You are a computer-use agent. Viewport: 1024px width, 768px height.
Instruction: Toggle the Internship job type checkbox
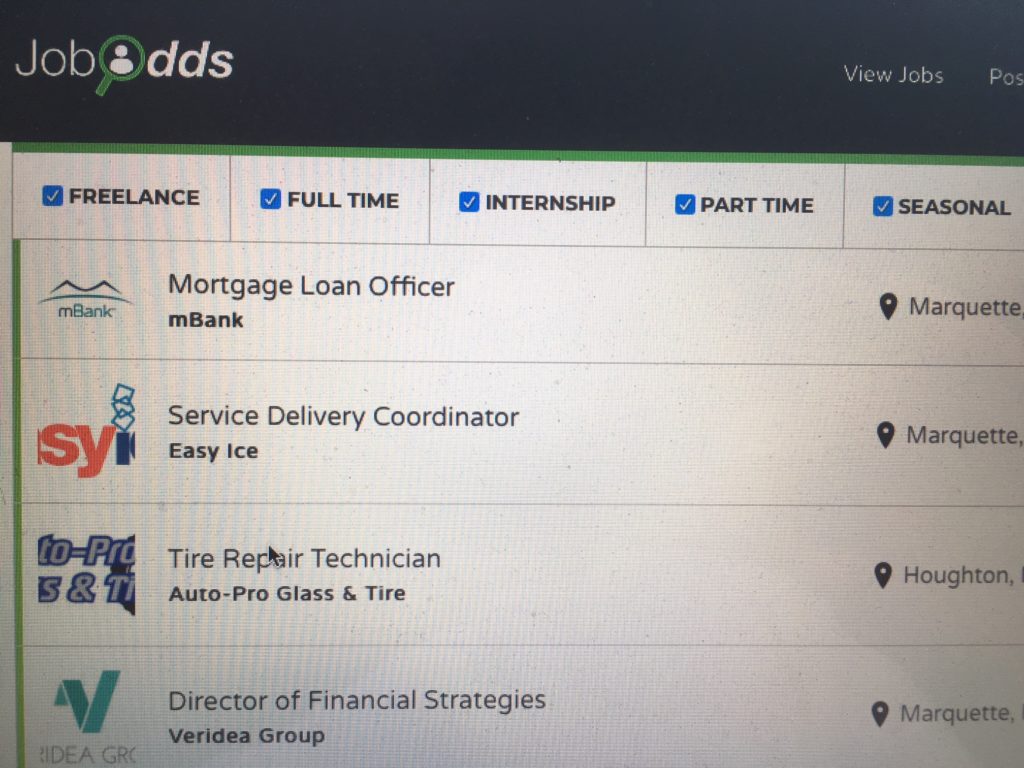coord(469,202)
